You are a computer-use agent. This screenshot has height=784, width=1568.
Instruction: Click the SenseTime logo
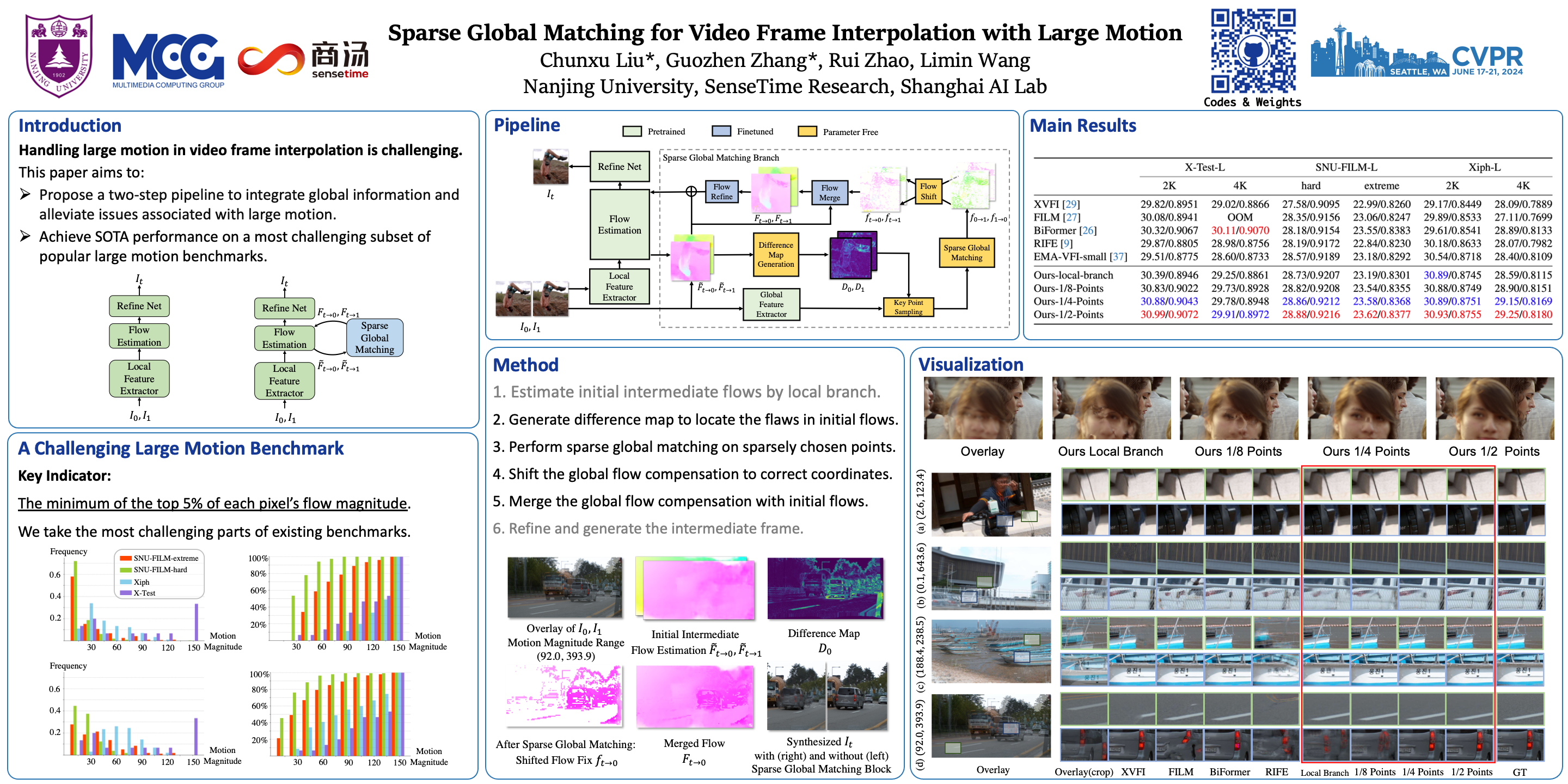coord(303,60)
